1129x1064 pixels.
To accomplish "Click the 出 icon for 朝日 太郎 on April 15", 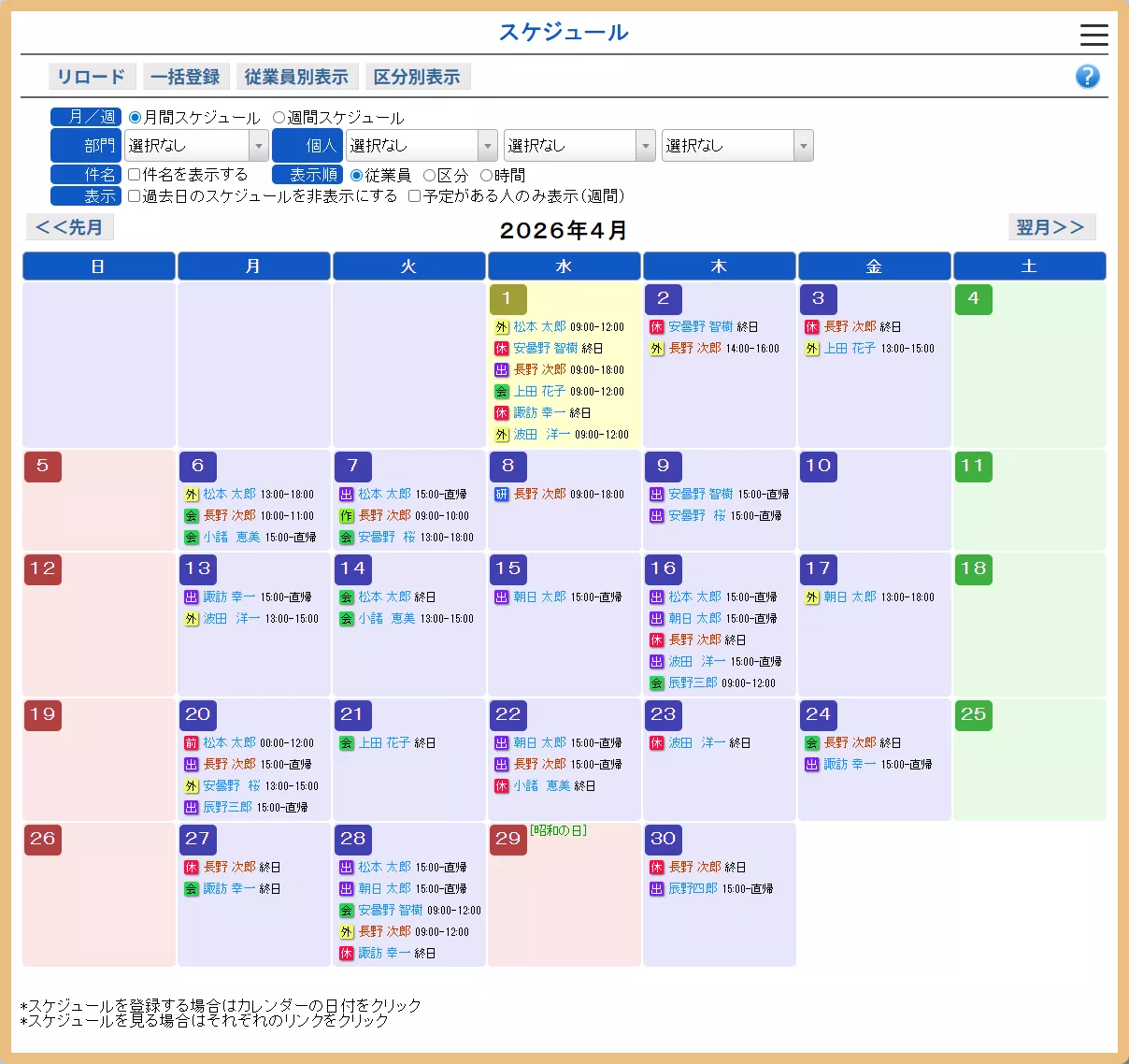I will 502,597.
